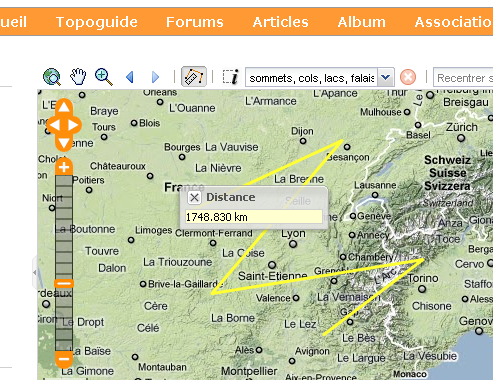Screen dimensions: 493x380
Task: Select the magnifier zoom-in tool
Action: coord(104,77)
